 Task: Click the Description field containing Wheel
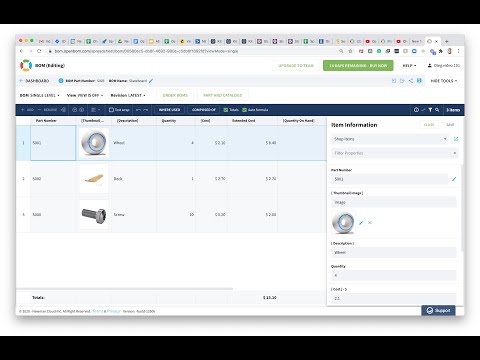pos(394,253)
